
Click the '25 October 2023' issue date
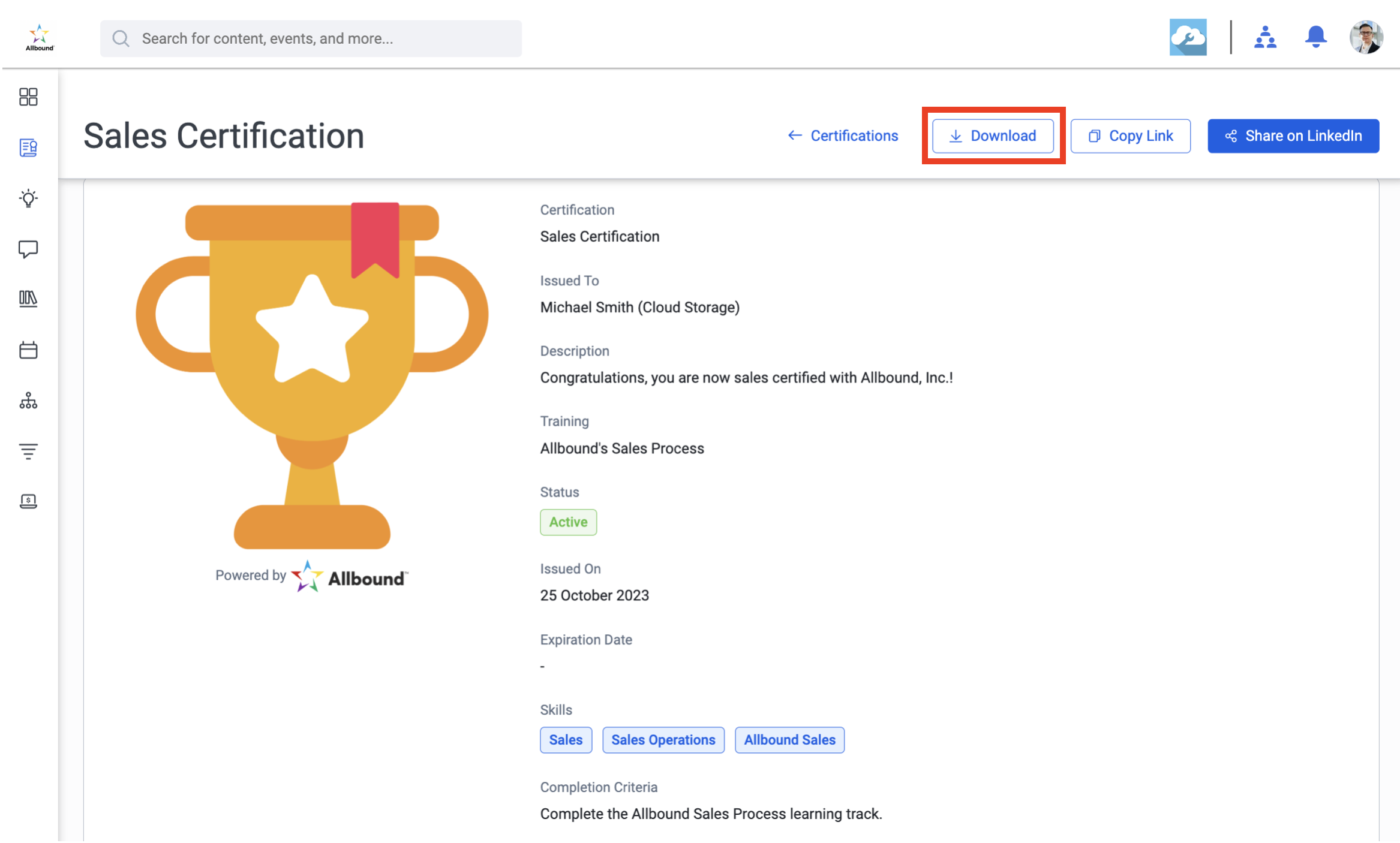pos(594,595)
